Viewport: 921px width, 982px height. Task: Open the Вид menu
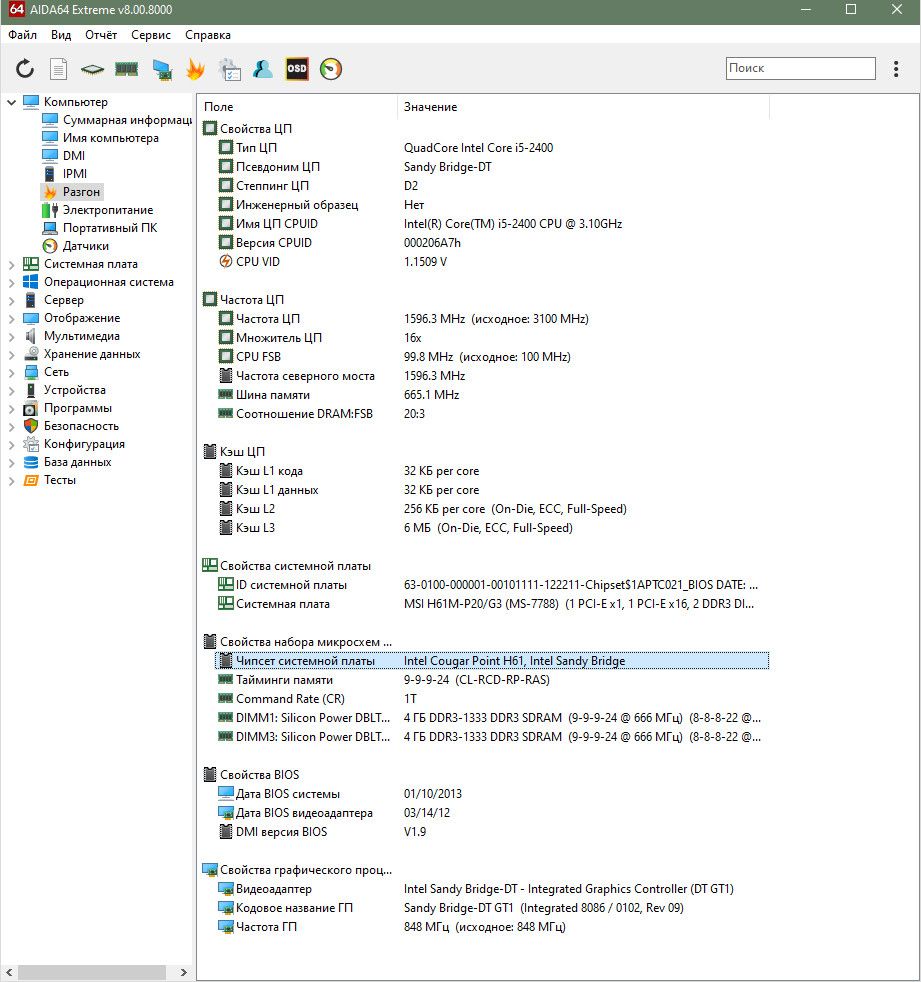(x=61, y=35)
